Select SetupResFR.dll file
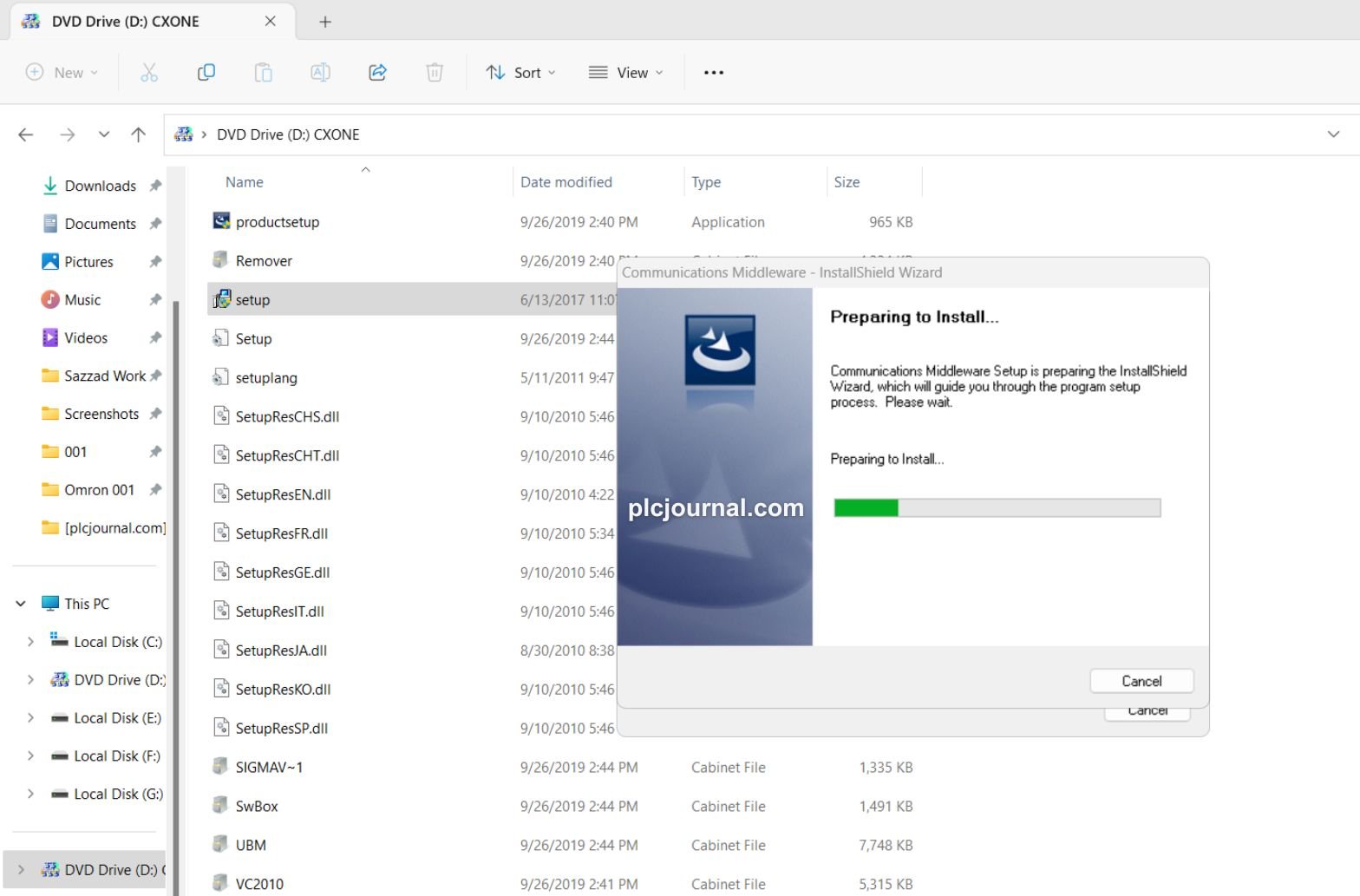Viewport: 1360px width, 896px height. click(282, 534)
